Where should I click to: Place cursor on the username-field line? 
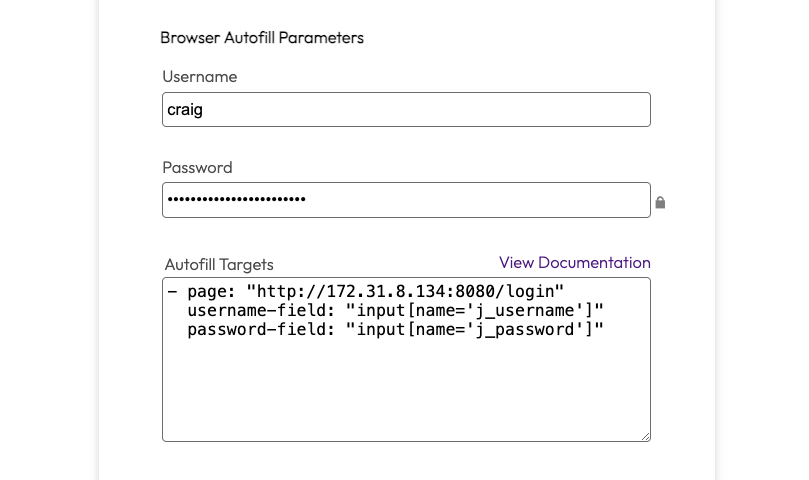[395, 310]
